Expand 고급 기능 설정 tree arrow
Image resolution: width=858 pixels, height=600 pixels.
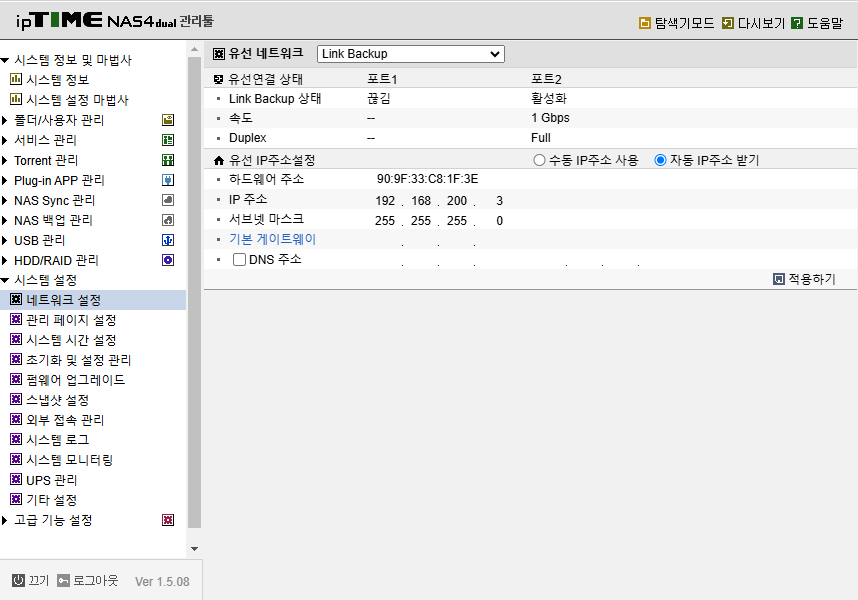[4, 520]
